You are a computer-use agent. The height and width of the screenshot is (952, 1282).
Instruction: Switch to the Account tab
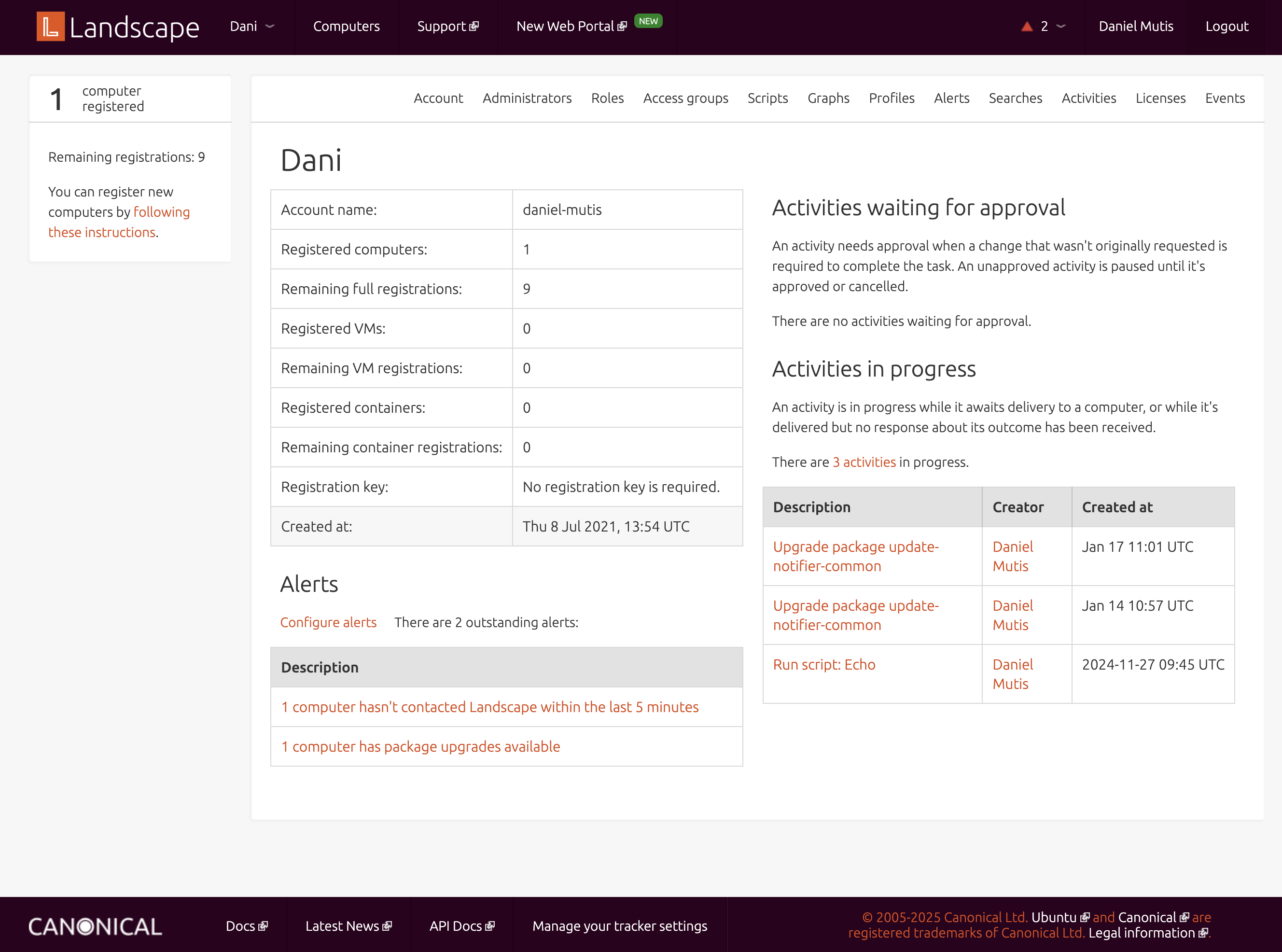coord(438,98)
